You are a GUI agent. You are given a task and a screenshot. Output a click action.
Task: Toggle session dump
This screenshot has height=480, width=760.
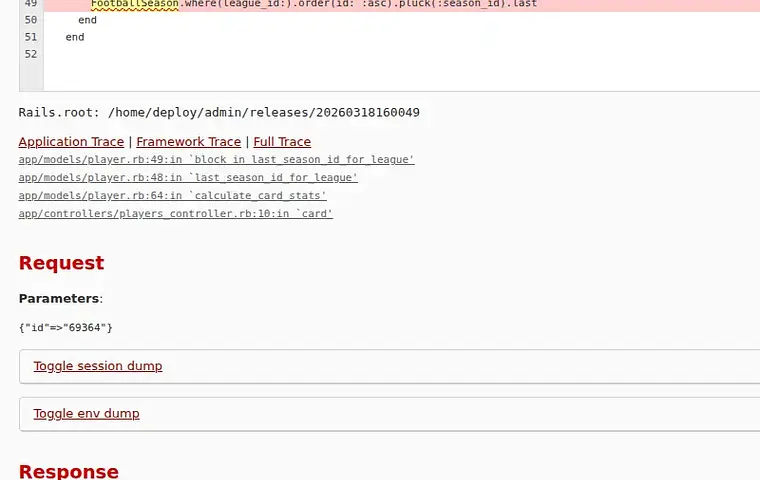pos(98,366)
